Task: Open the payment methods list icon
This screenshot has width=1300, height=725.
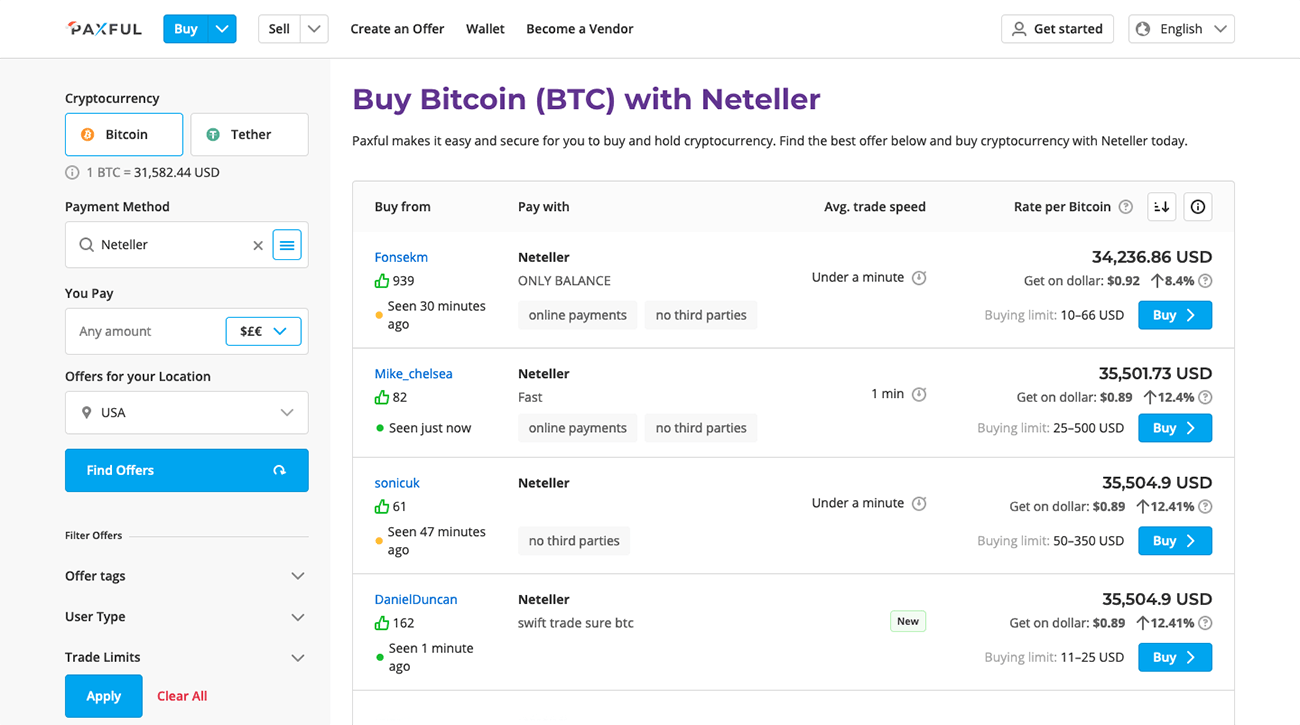Action: 287,245
